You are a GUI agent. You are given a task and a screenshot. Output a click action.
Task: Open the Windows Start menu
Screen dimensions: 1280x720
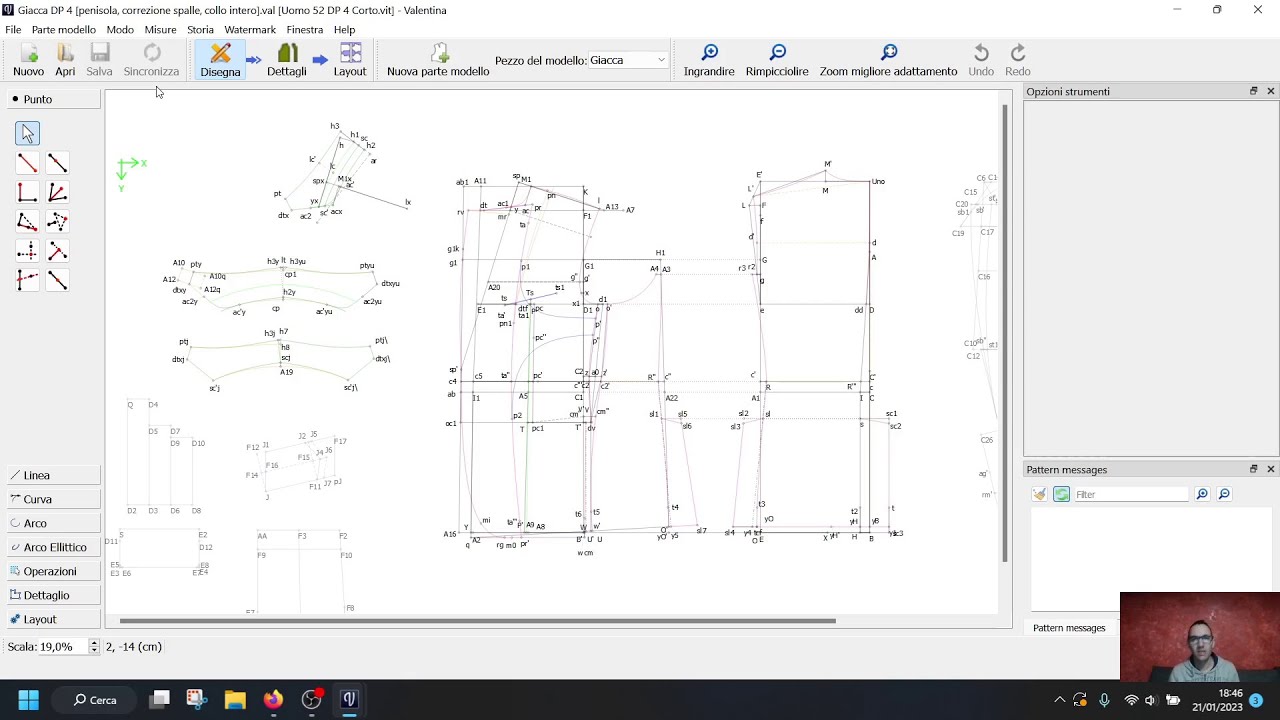pos(28,700)
